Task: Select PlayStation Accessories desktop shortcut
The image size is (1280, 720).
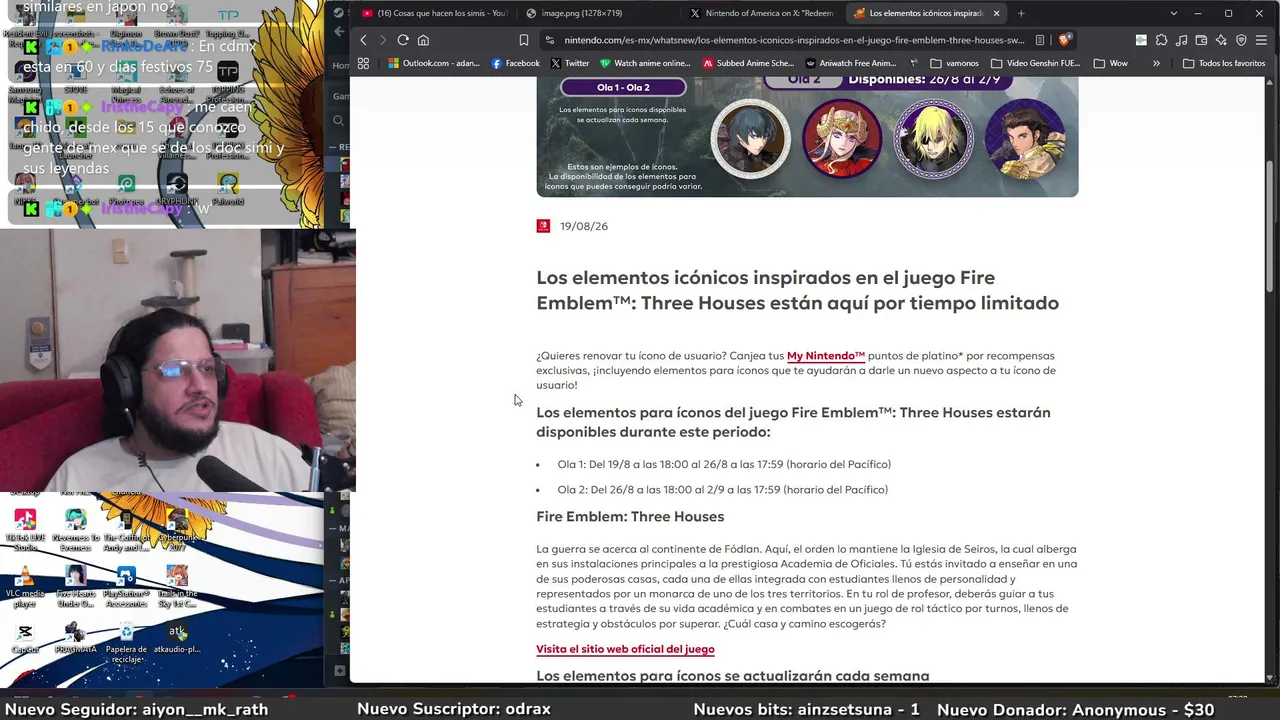Action: pos(126,587)
